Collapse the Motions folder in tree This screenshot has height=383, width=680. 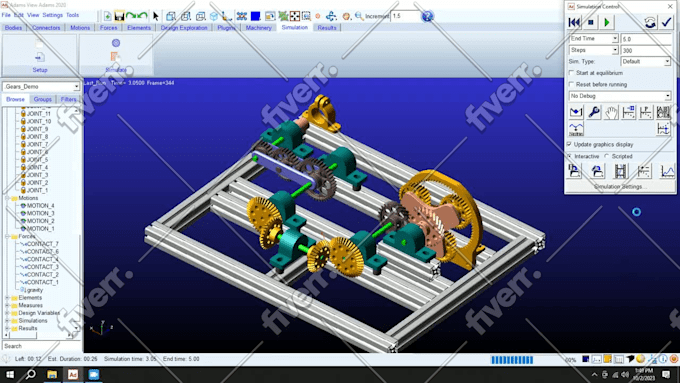7,198
